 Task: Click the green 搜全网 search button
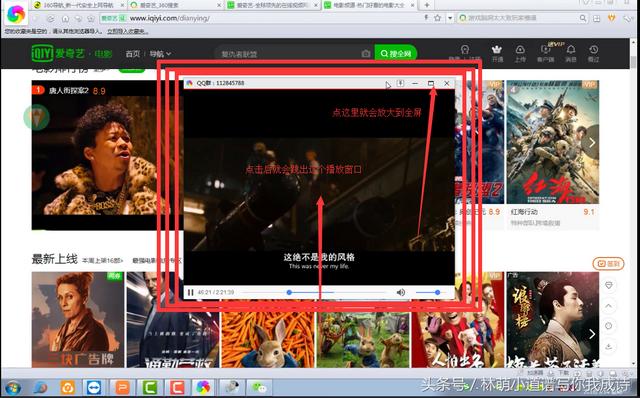pyautogui.click(x=396, y=53)
